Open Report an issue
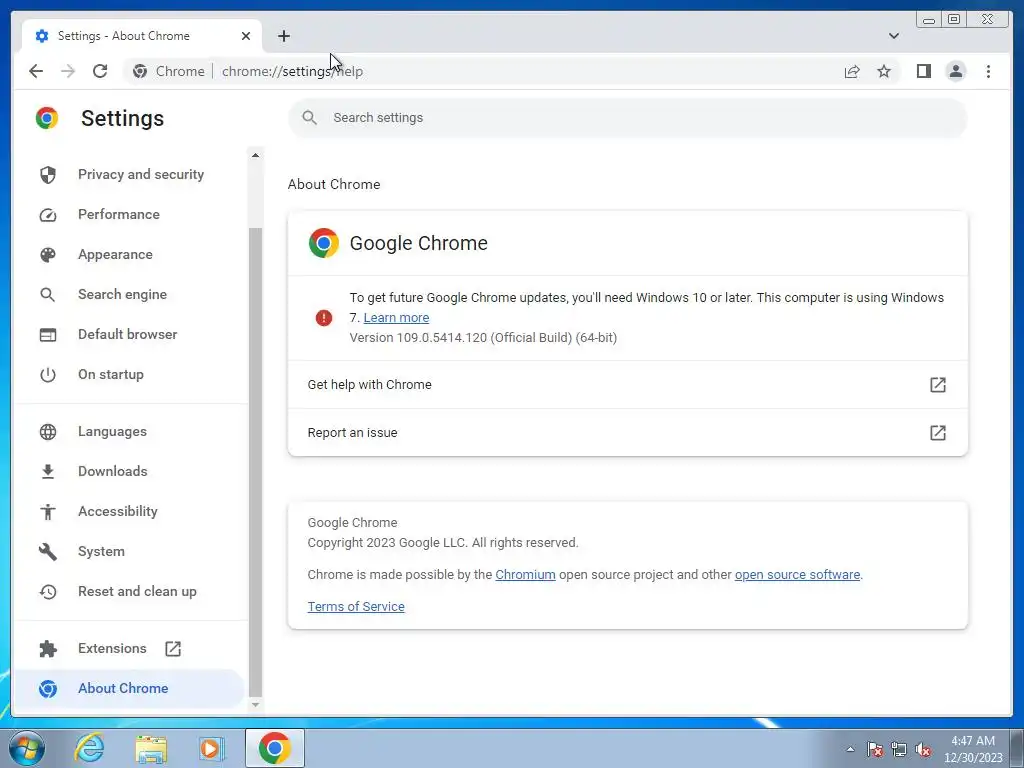This screenshot has height=768, width=1024. [x=628, y=432]
